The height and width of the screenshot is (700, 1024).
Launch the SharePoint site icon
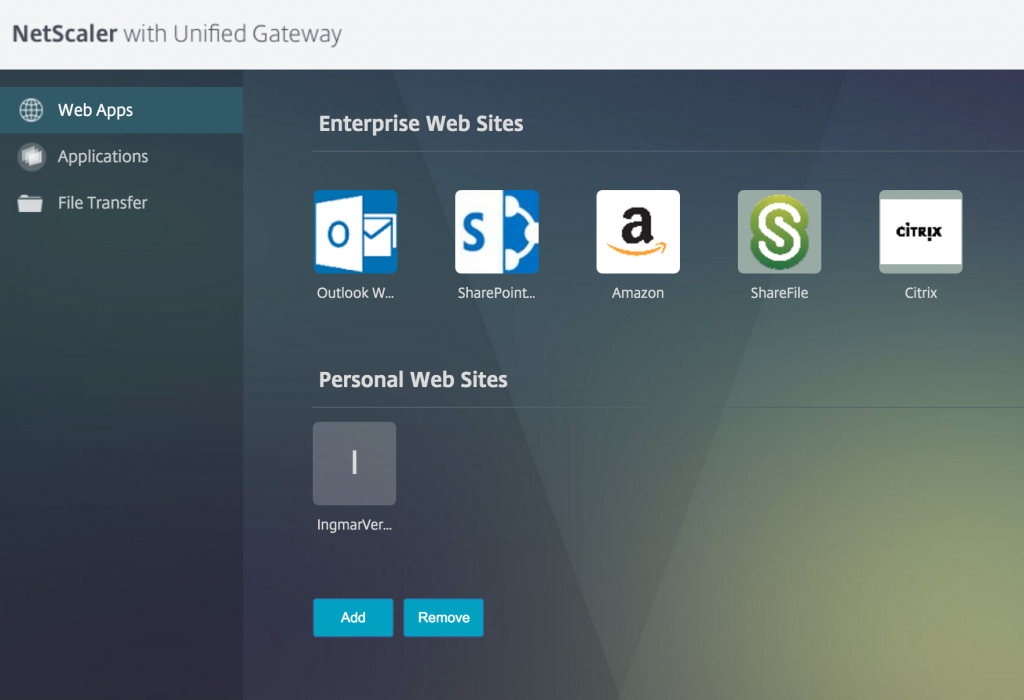point(497,232)
